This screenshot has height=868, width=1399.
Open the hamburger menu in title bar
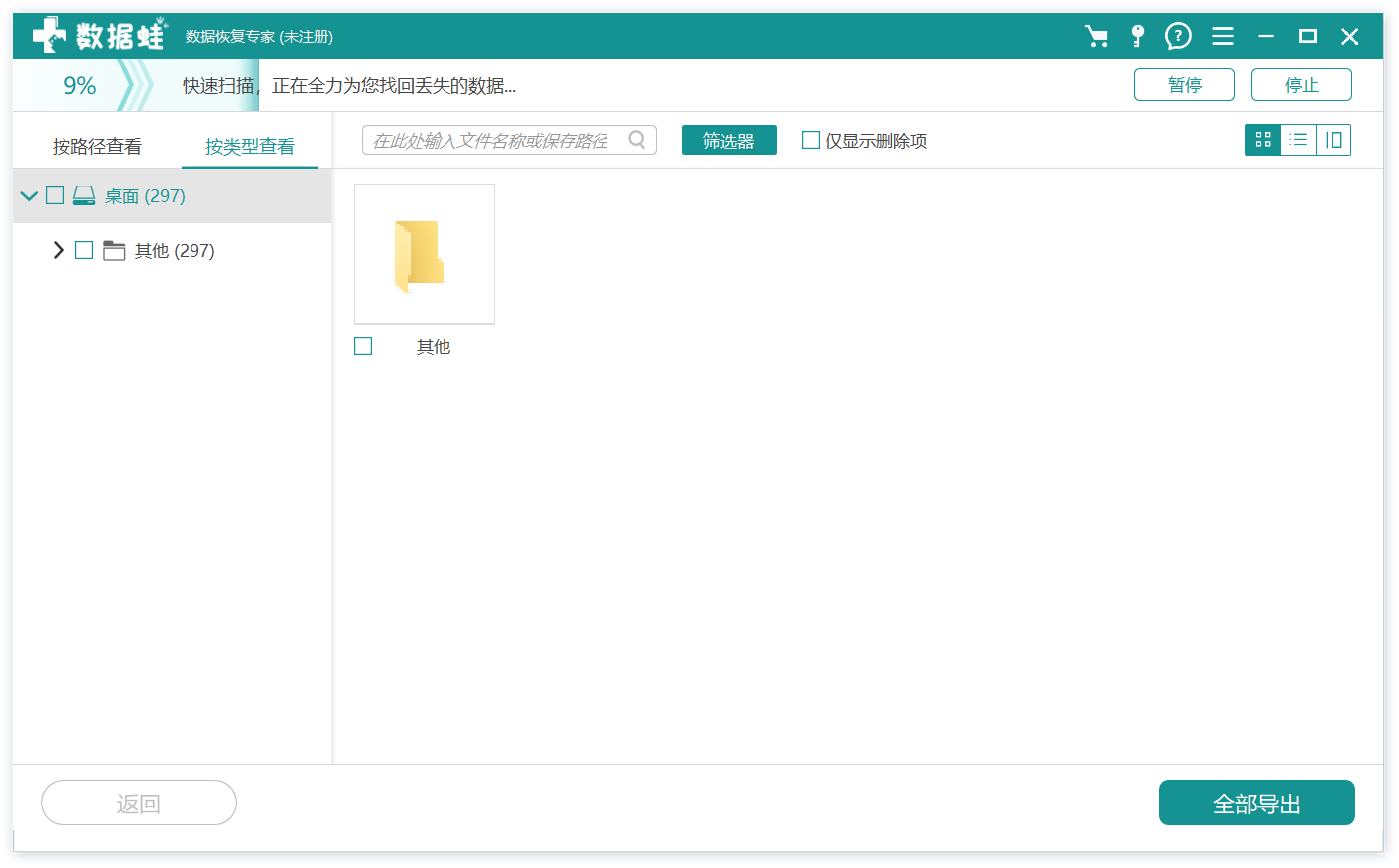(1223, 37)
